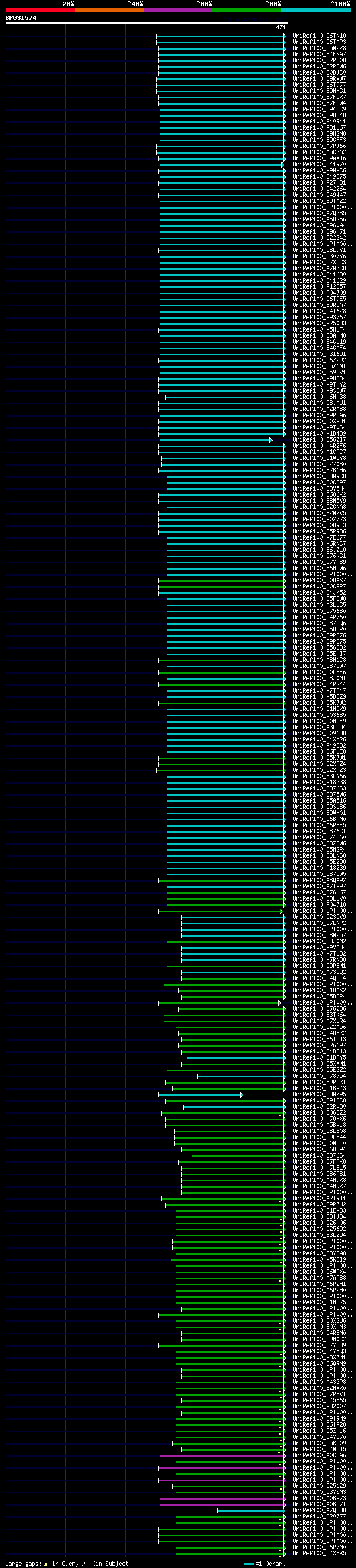The image size is (356, 1568).
Task: Open the UniRef100_O45865 label
Action: 319,1401
